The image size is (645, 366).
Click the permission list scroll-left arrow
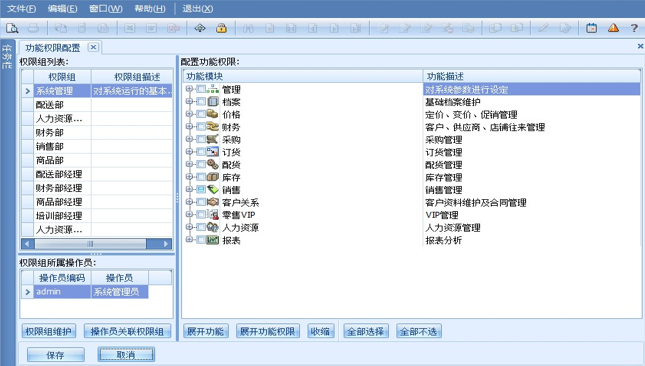pos(27,244)
